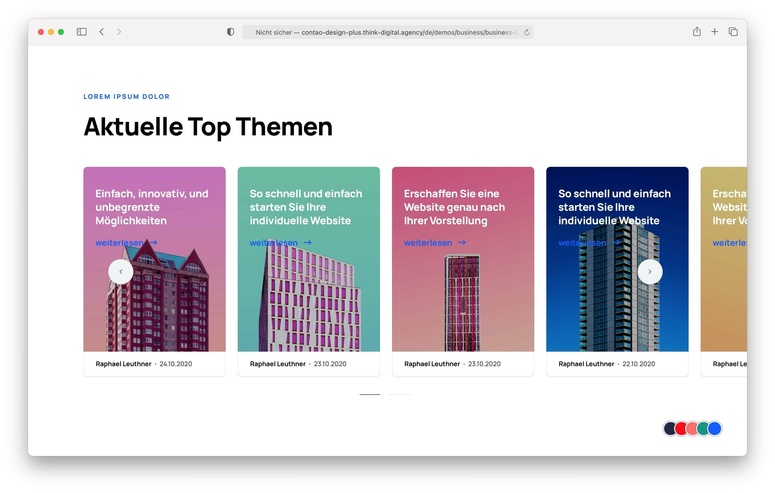Click the dark blue skyscraper card image
Screen dimensions: 775x493
[x=617, y=300]
